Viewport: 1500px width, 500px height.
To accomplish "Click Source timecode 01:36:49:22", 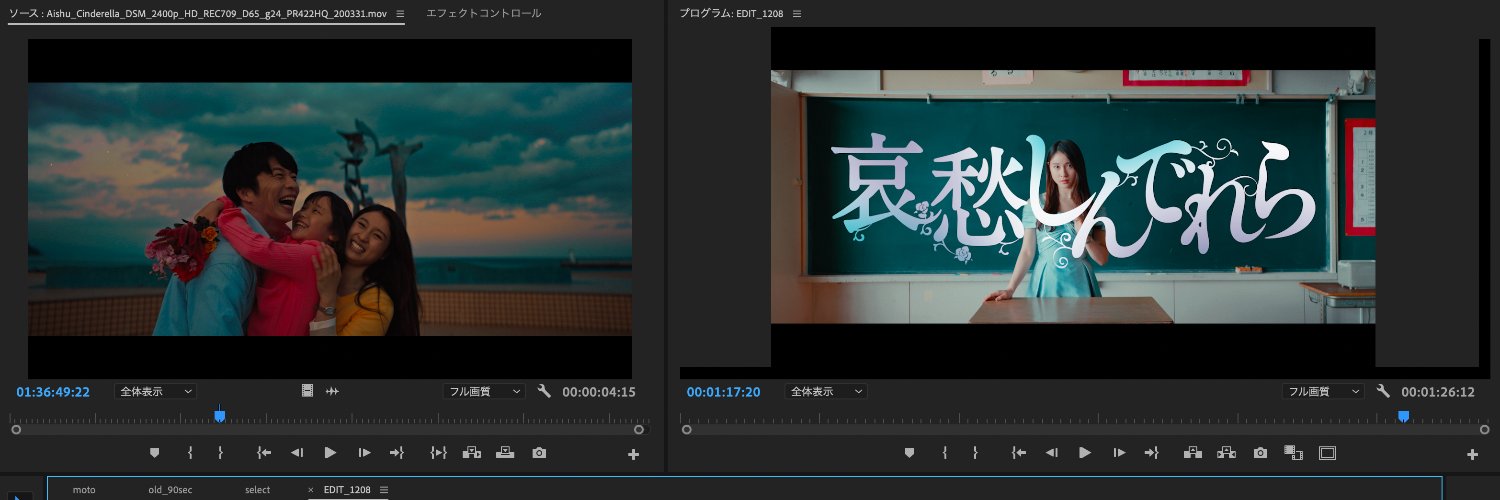I will [x=54, y=392].
